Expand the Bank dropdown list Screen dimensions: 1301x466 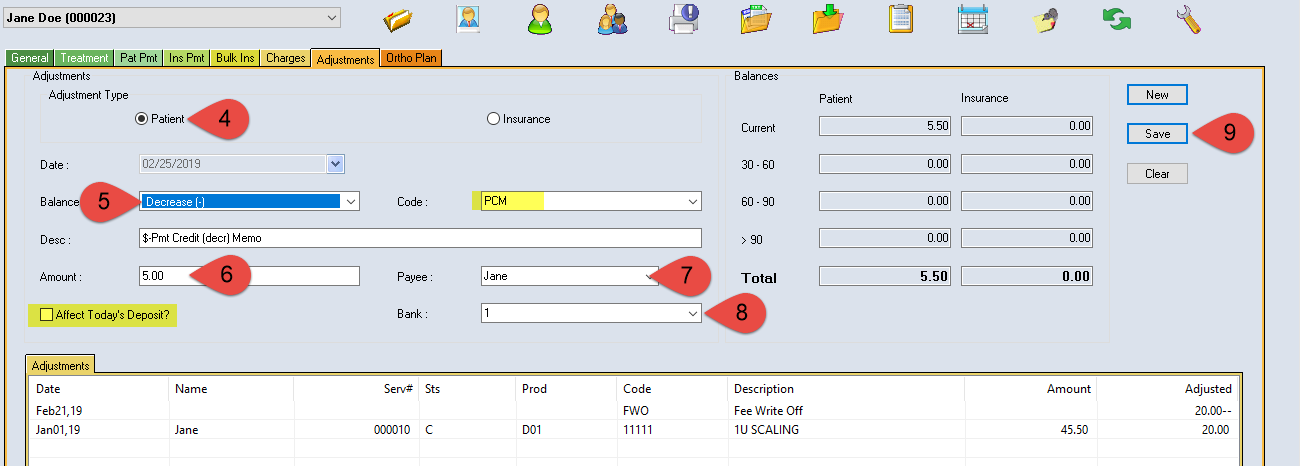click(x=692, y=314)
